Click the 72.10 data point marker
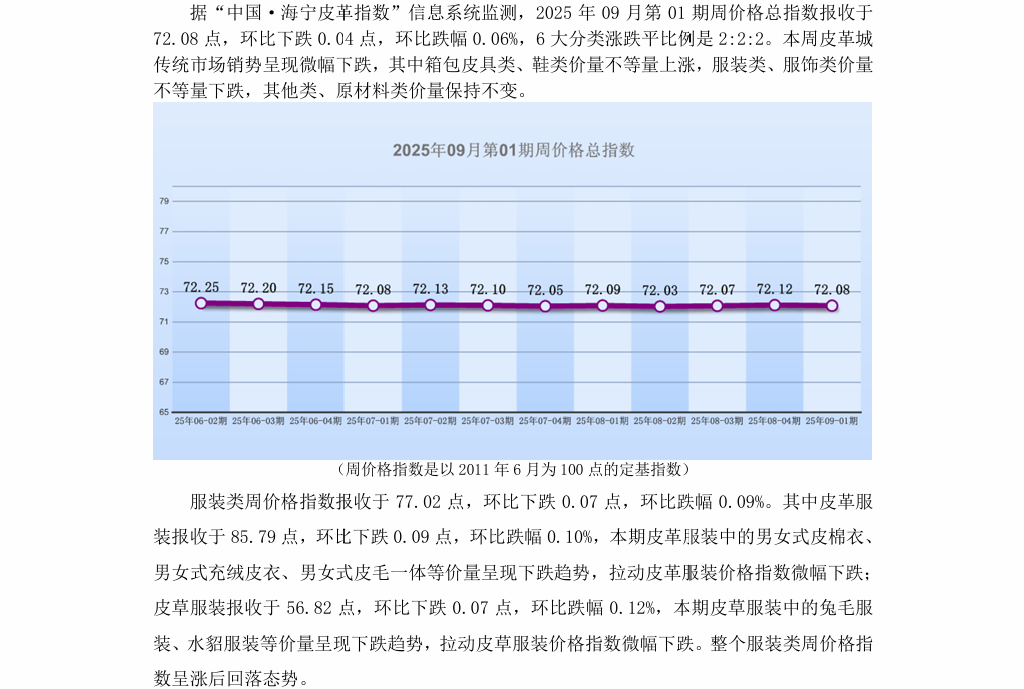1024x689 pixels. click(488, 305)
